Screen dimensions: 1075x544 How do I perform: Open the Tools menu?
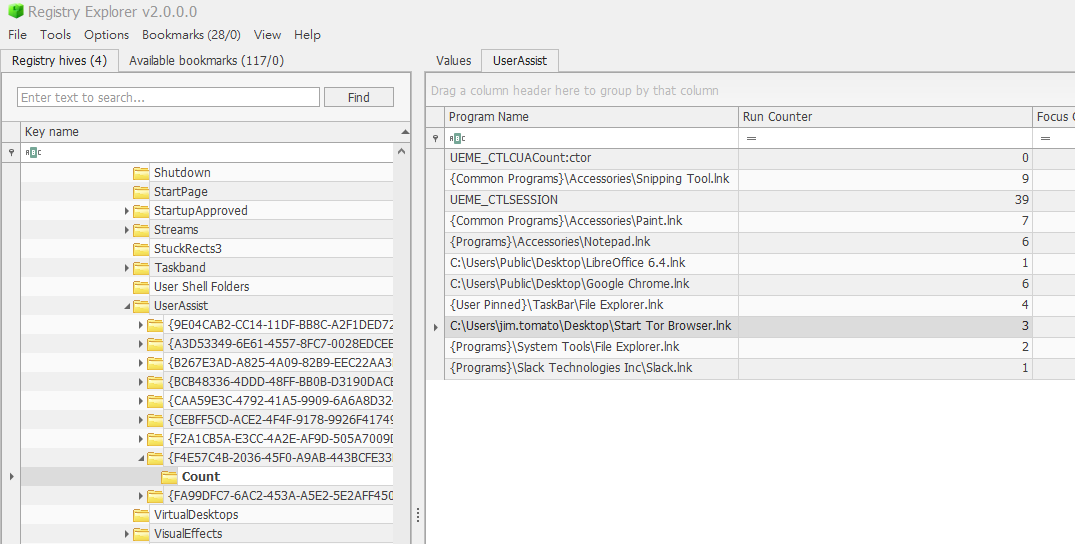click(x=56, y=35)
